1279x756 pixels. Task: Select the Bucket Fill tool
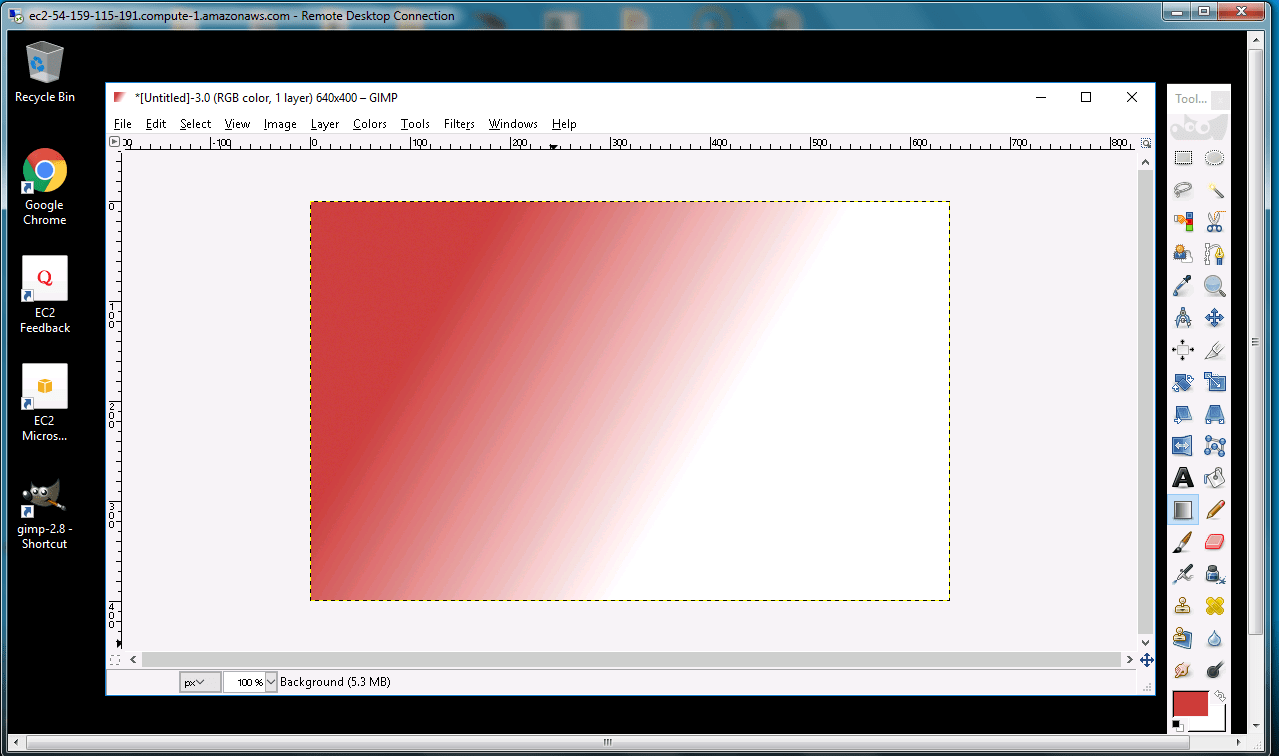coord(1215,478)
